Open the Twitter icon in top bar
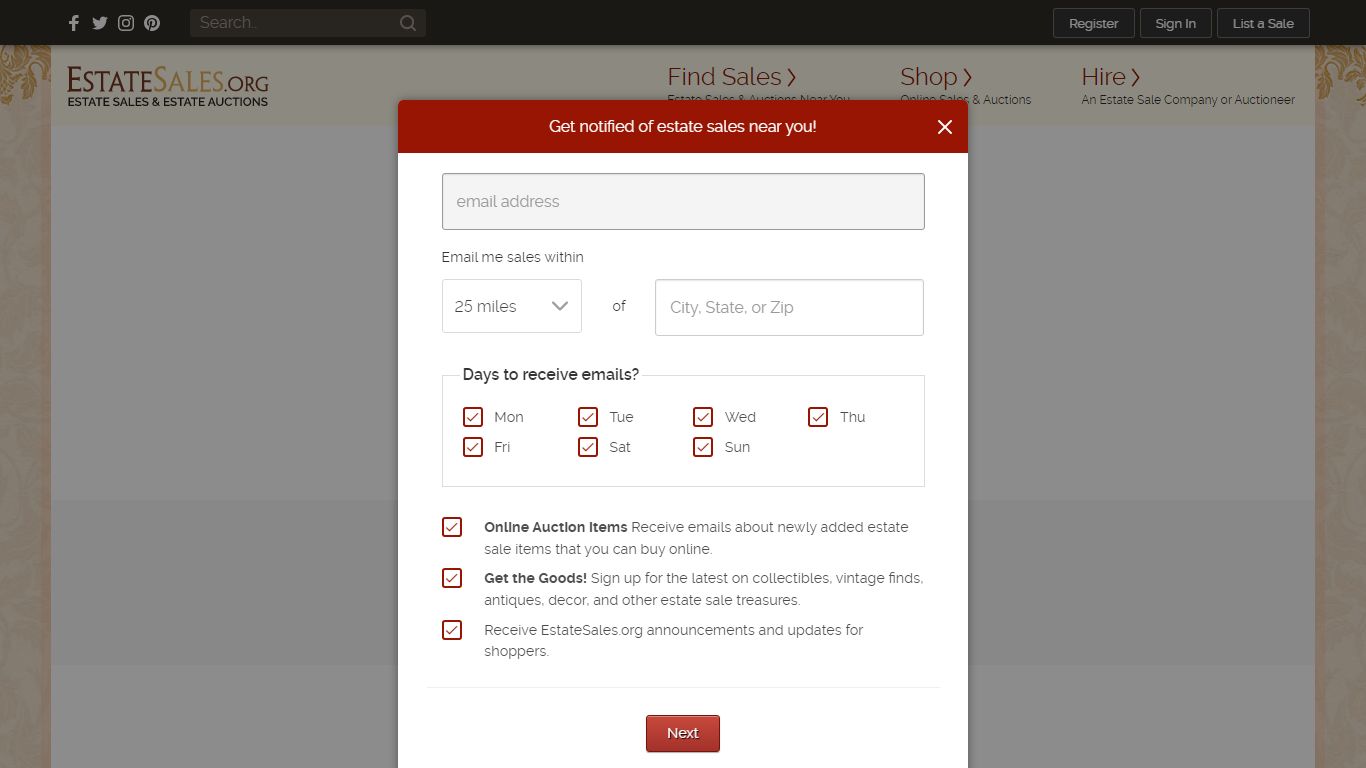Image resolution: width=1366 pixels, height=768 pixels. point(100,23)
